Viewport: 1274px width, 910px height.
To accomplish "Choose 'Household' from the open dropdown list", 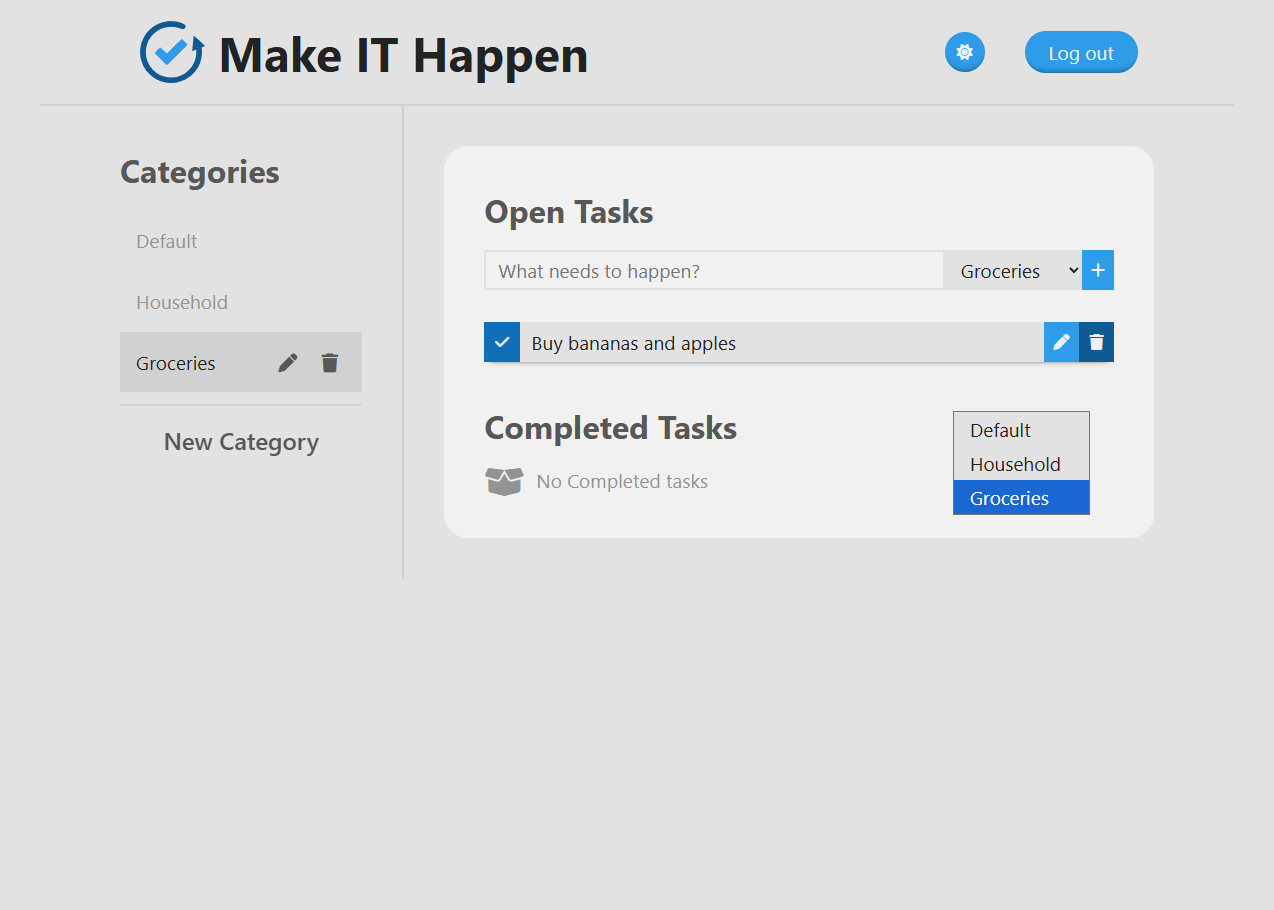I will pos(1015,463).
